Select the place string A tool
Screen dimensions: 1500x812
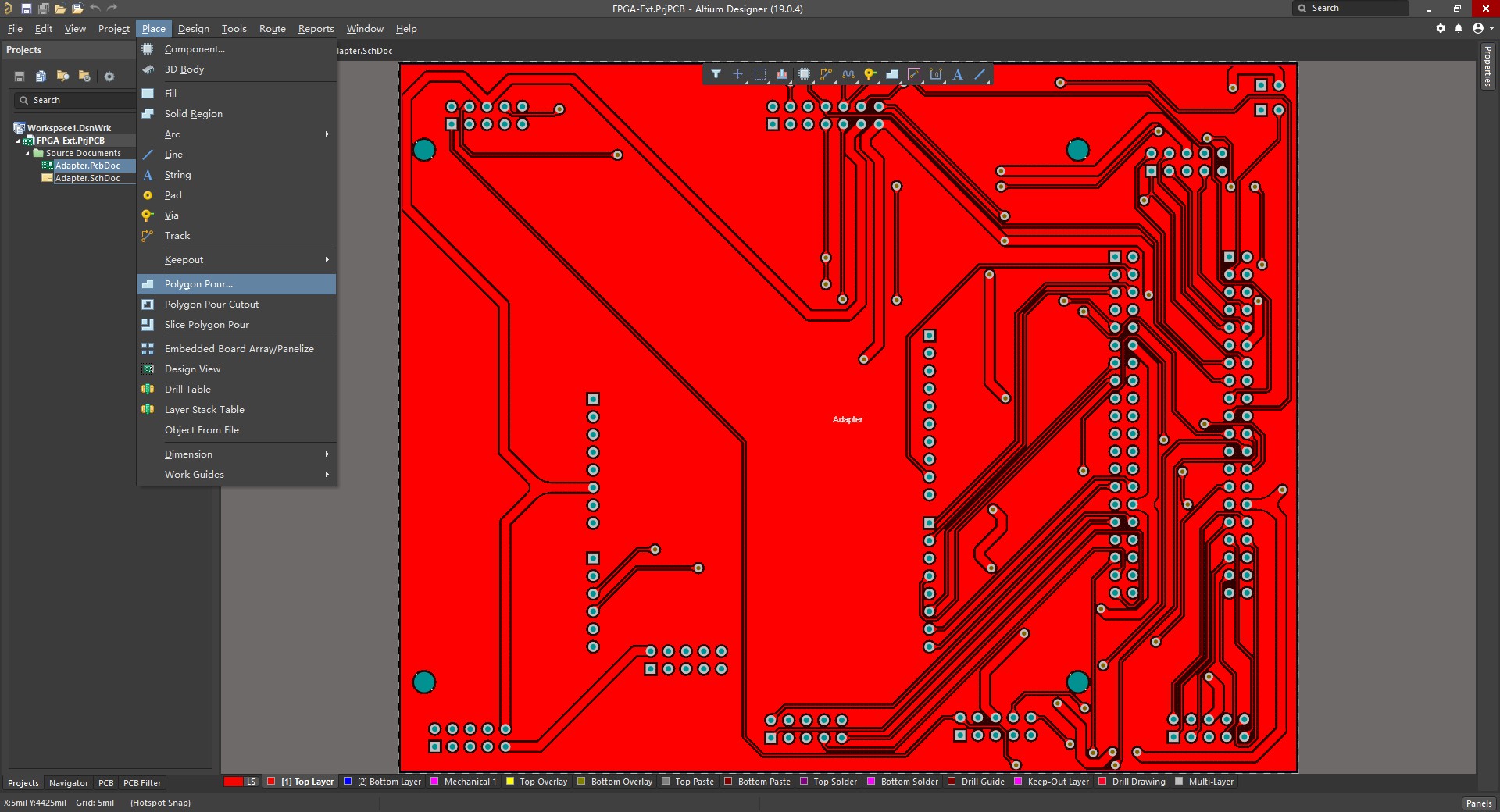958,74
